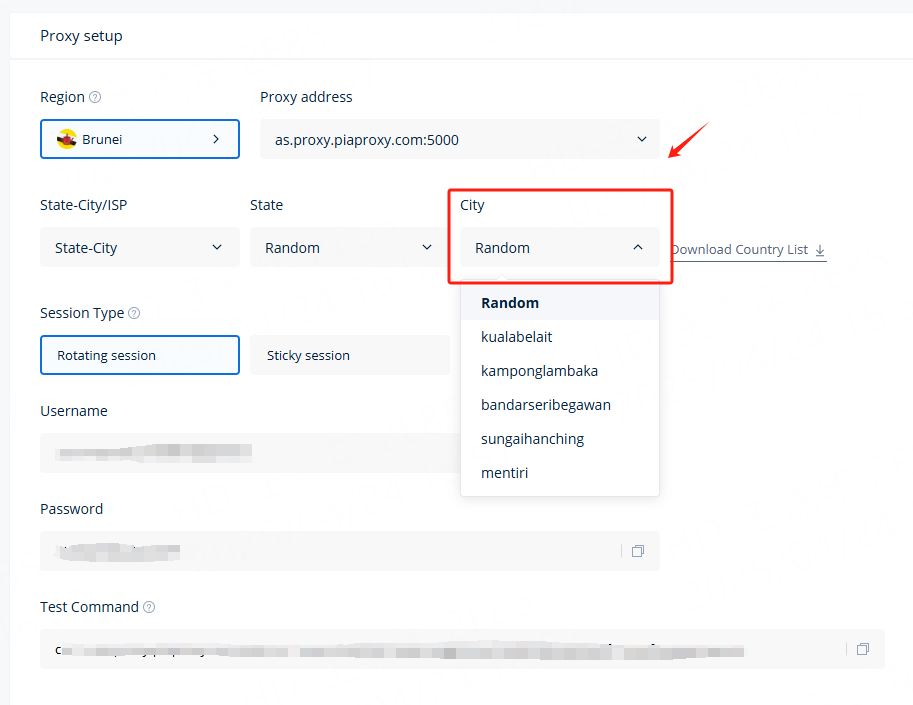
Task: Pick kamponglambaka from the city options
Action: pos(539,371)
